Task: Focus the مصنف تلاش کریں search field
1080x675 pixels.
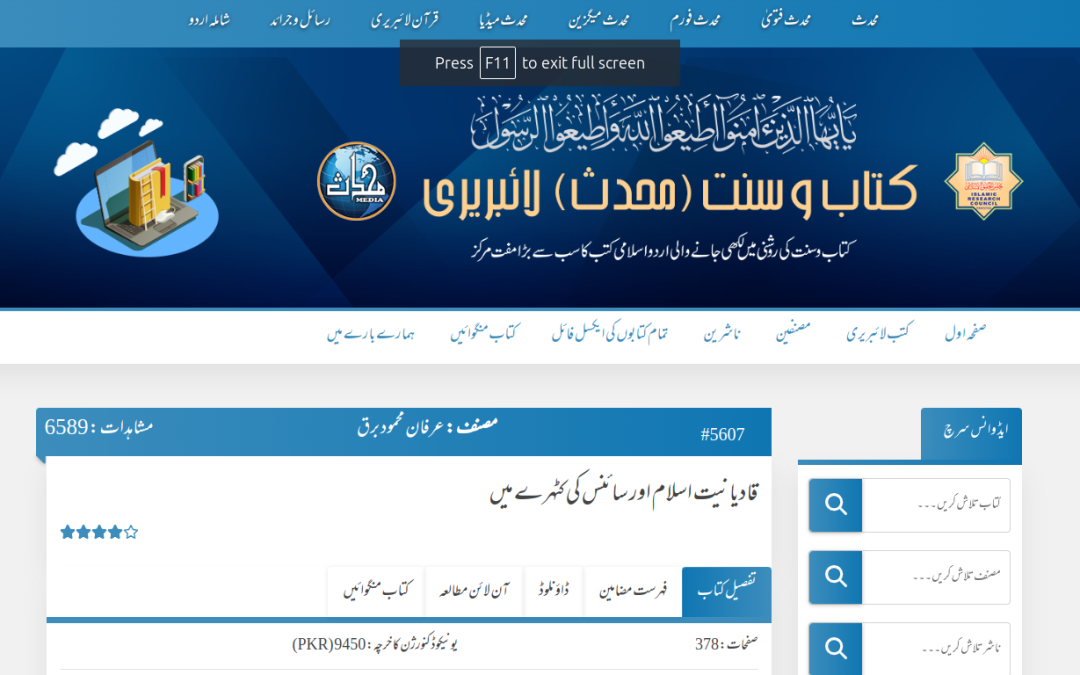Action: click(936, 577)
